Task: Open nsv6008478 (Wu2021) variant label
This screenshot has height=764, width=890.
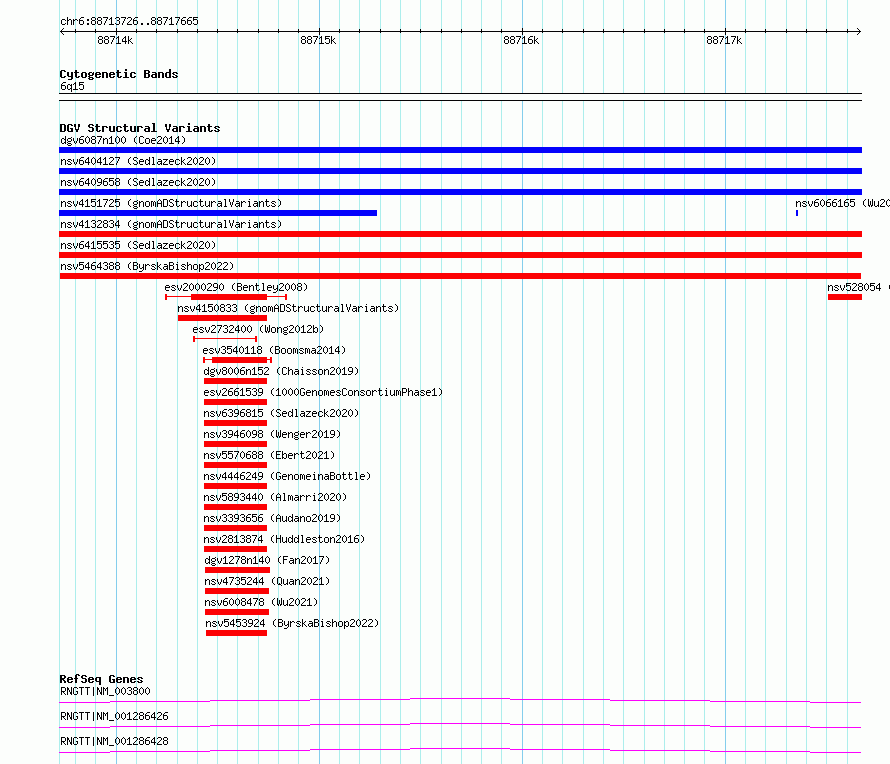Action: tap(261, 602)
